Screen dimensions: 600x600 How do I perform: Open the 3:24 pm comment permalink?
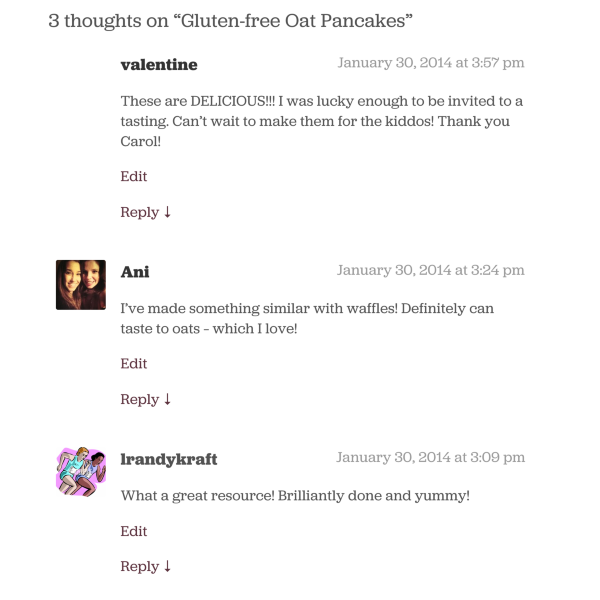pyautogui.click(x=431, y=270)
